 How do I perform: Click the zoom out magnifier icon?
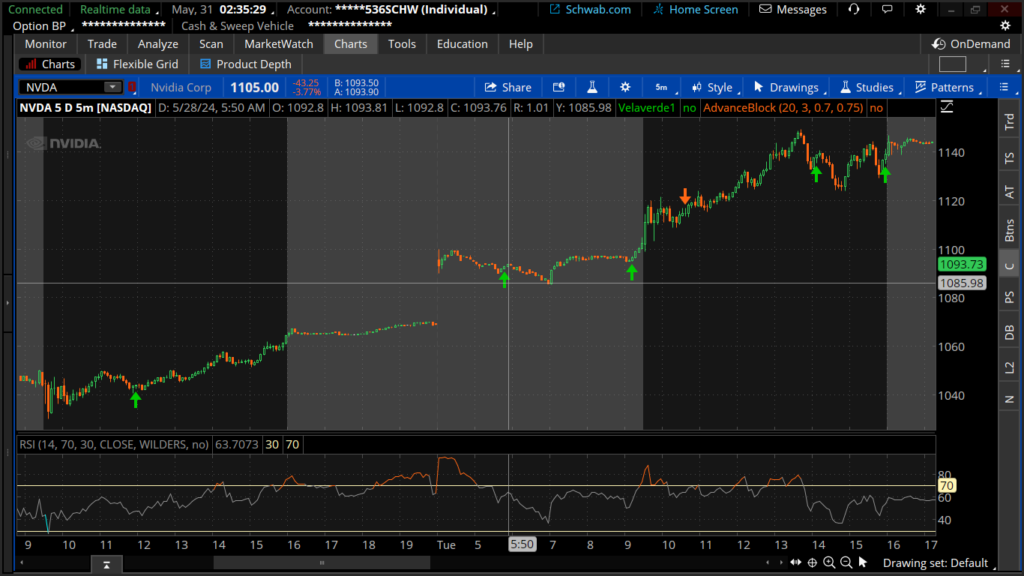847,563
